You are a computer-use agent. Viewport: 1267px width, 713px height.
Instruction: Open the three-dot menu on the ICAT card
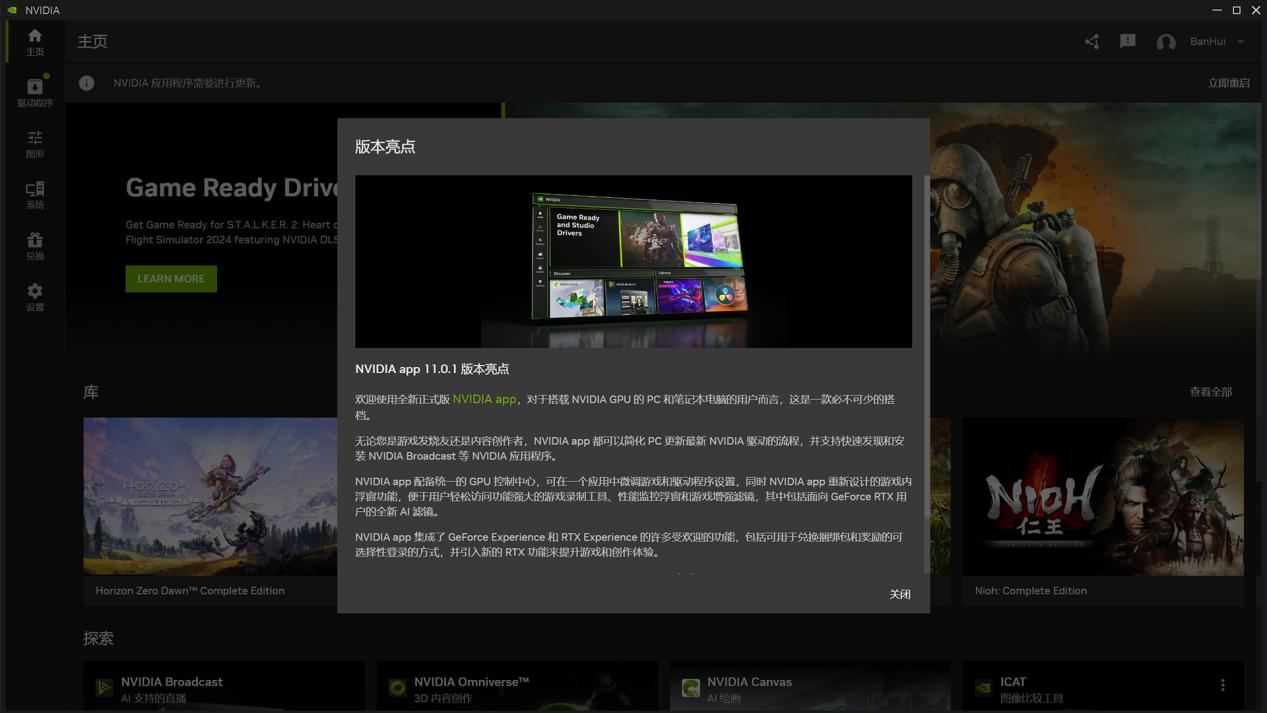pyautogui.click(x=1222, y=685)
